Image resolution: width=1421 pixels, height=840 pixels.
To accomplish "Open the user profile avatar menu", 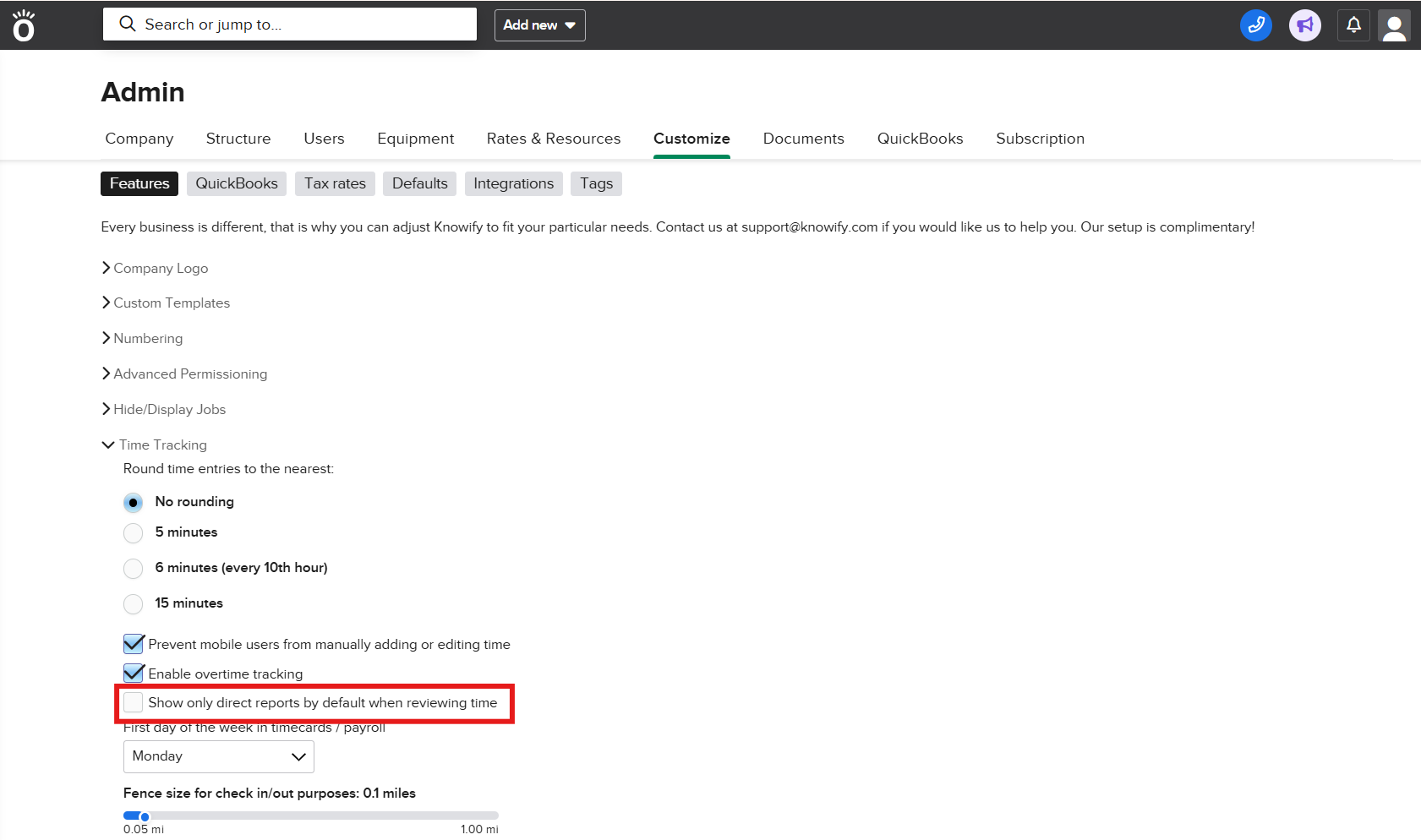I will 1394,25.
